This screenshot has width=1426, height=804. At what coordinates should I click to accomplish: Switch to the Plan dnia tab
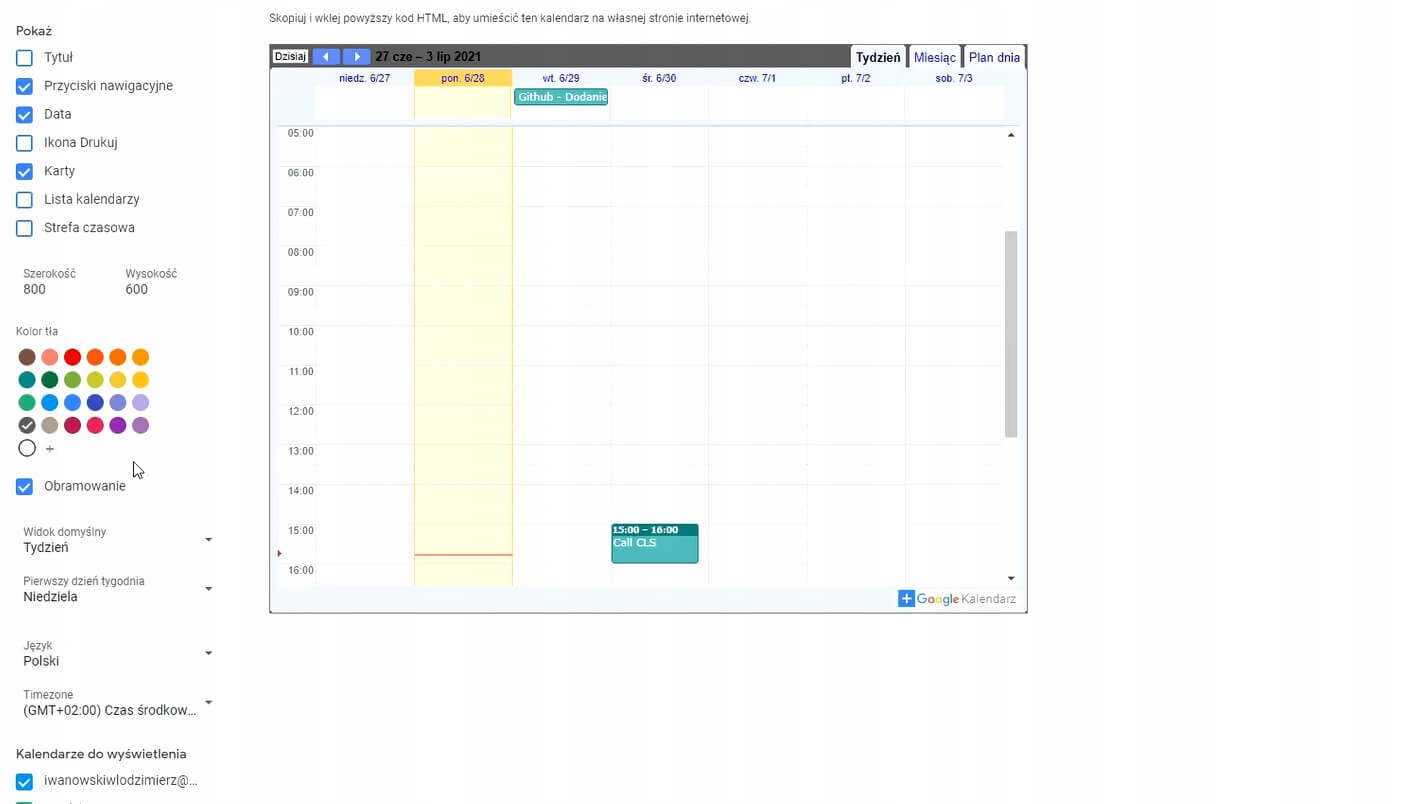994,58
